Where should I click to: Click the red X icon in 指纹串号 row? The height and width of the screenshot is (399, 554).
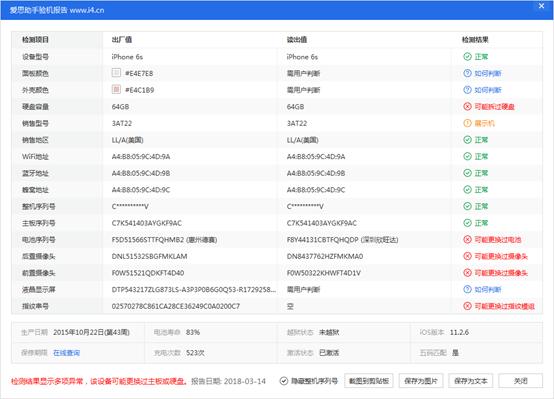(x=467, y=306)
